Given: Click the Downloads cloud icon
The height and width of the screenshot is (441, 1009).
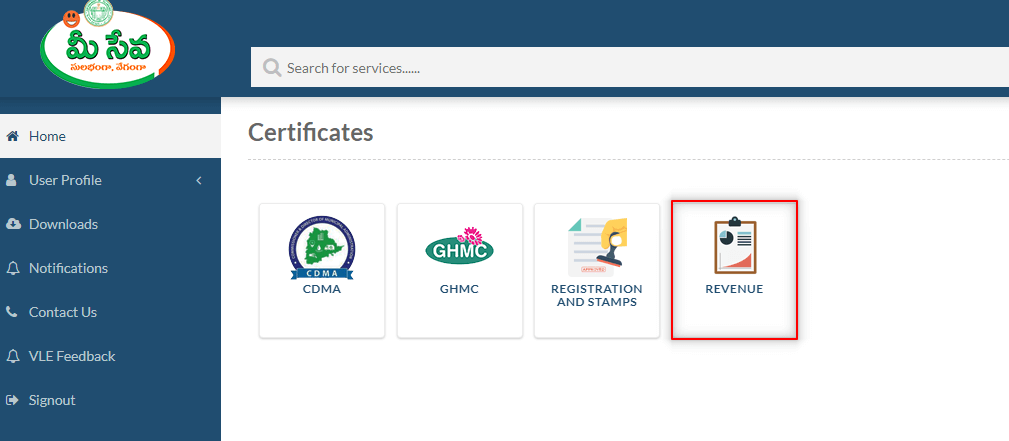Looking at the screenshot, I should click(x=13, y=224).
